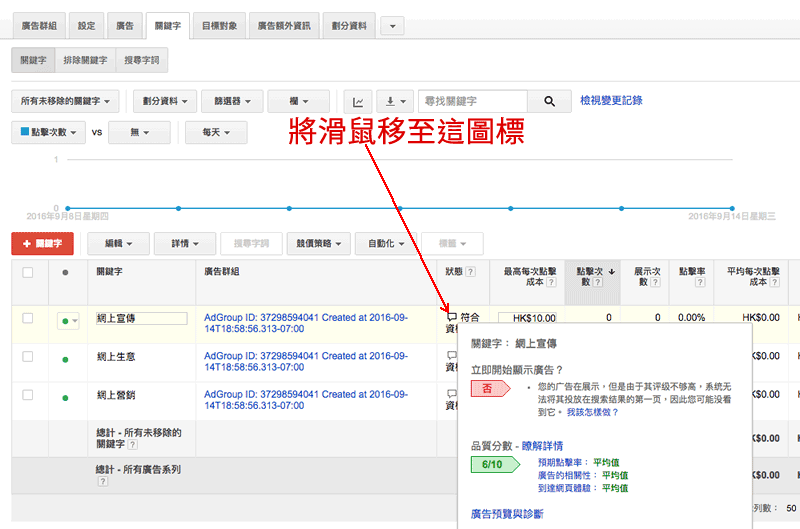Switch to the 設定 tab
Viewport: 800px width, 529px height.
(87, 26)
